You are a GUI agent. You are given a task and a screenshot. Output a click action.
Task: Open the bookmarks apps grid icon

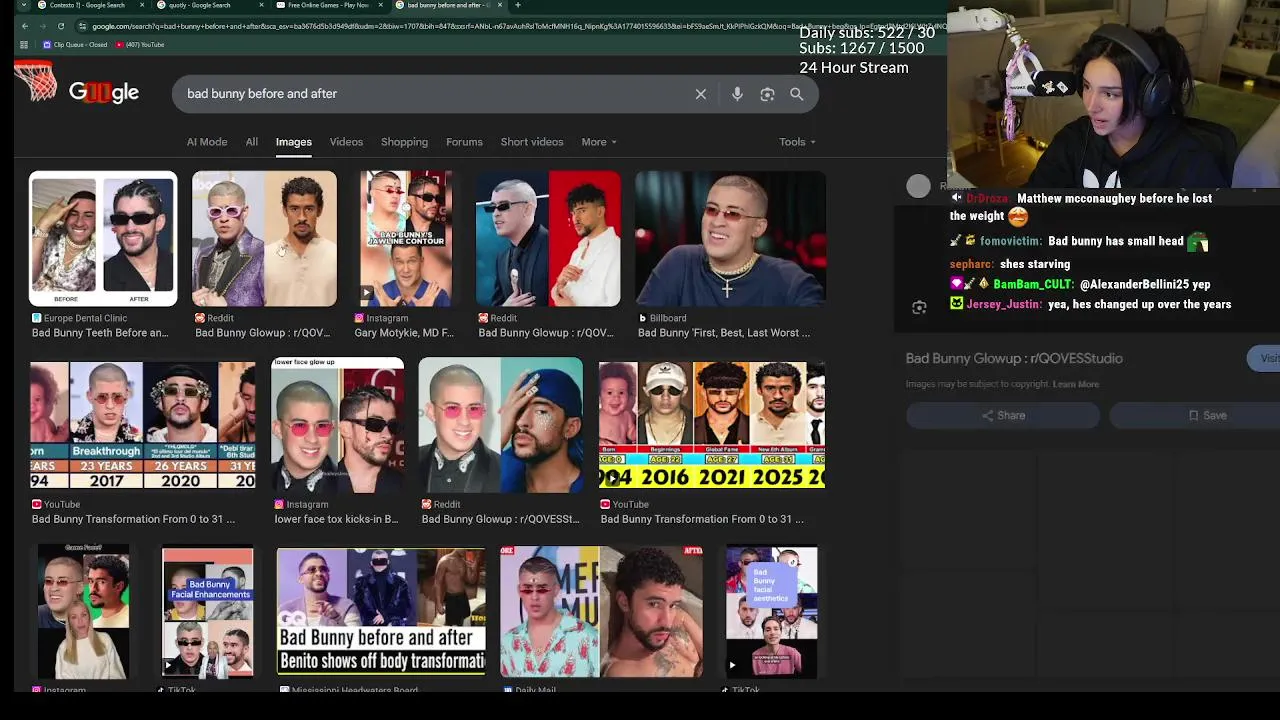26,45
